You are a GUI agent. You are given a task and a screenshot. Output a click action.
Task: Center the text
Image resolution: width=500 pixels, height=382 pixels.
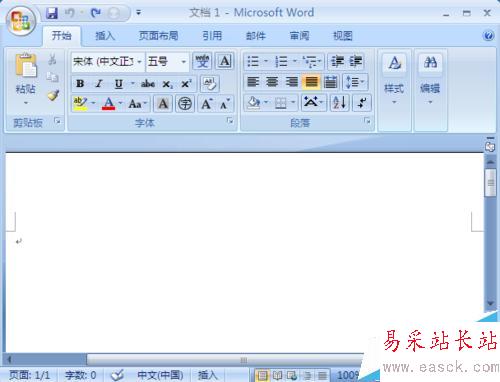point(272,82)
